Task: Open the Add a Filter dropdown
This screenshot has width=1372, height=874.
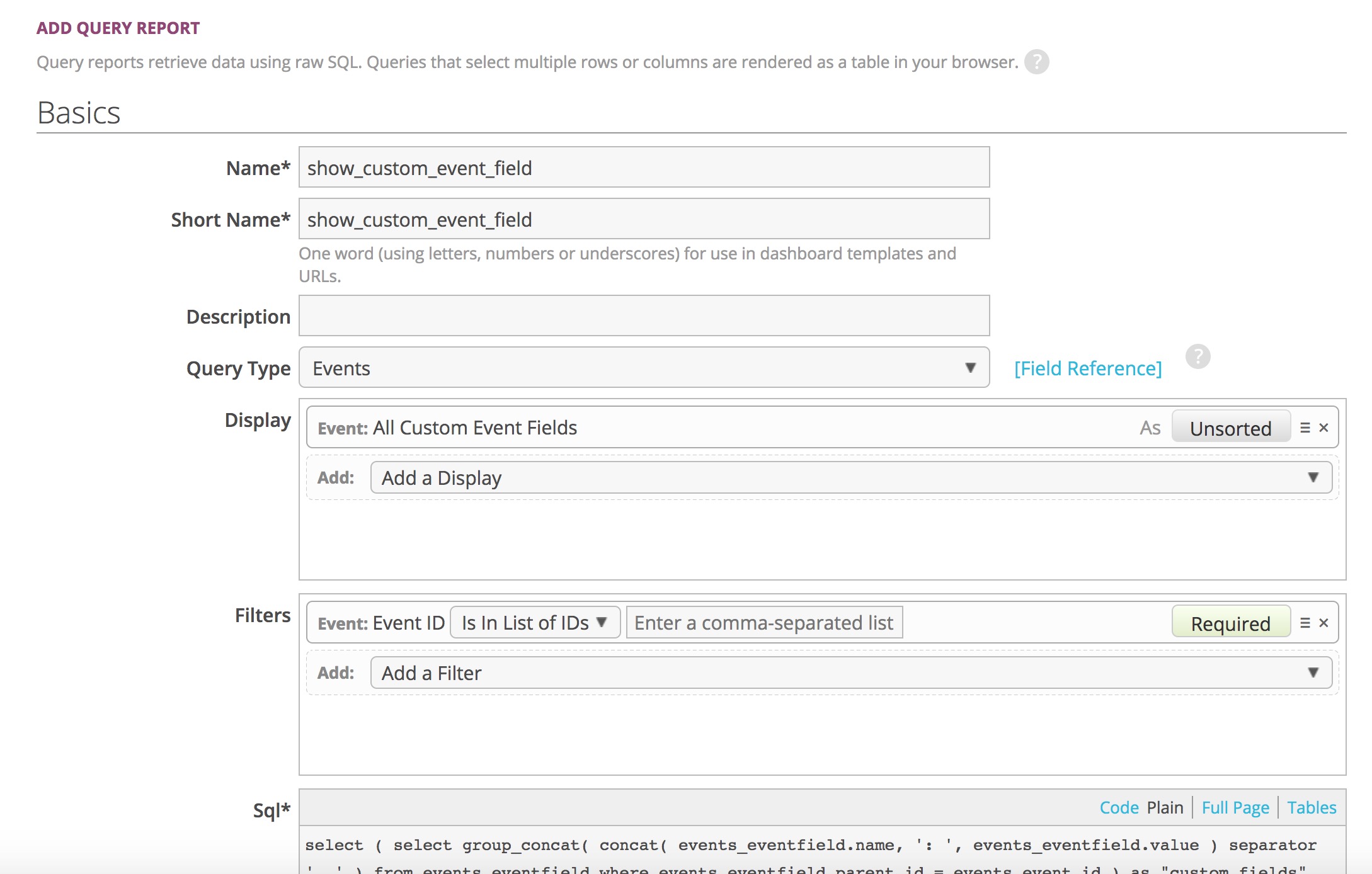Action: point(850,673)
